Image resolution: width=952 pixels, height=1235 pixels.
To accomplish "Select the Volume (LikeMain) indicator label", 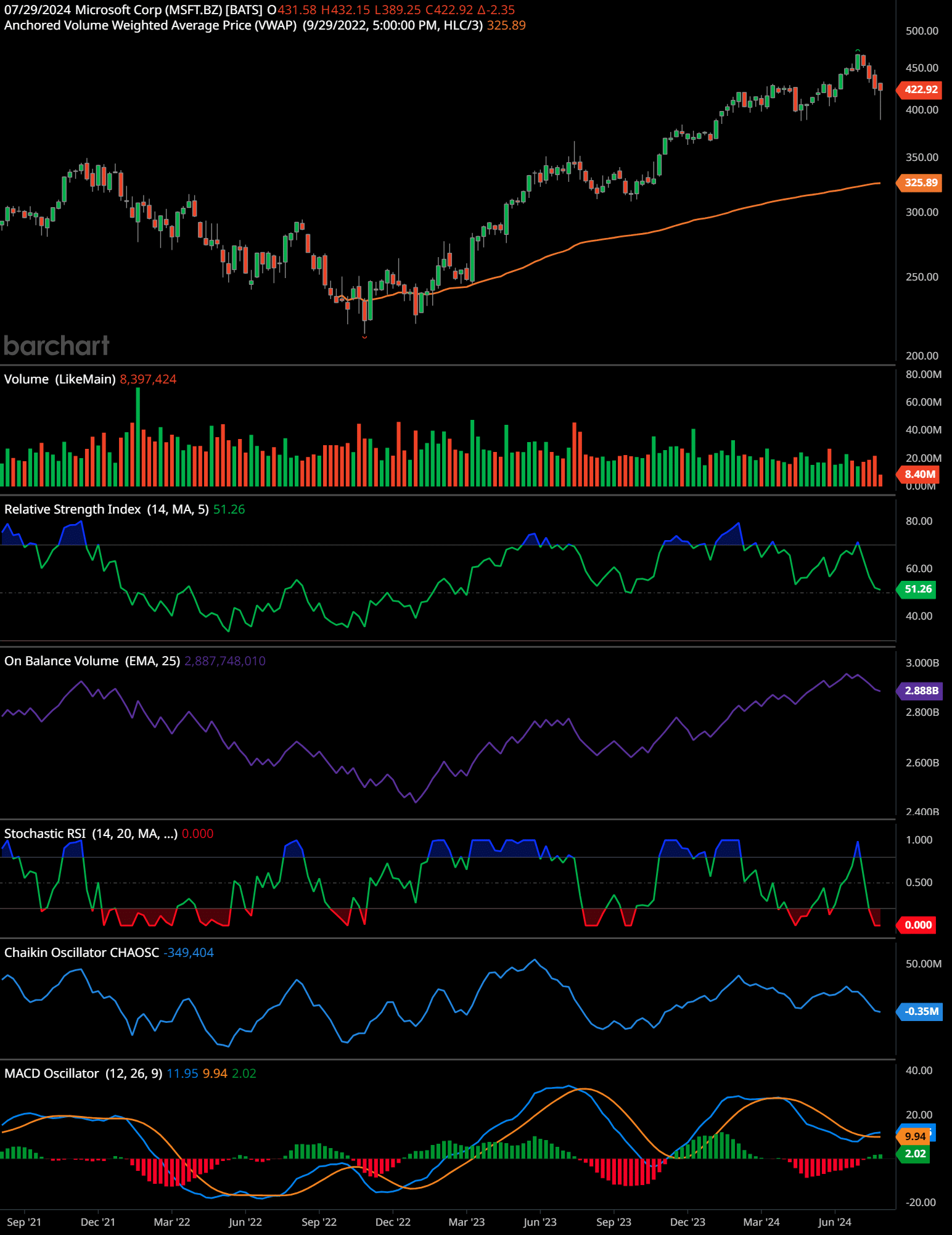I will point(60,379).
